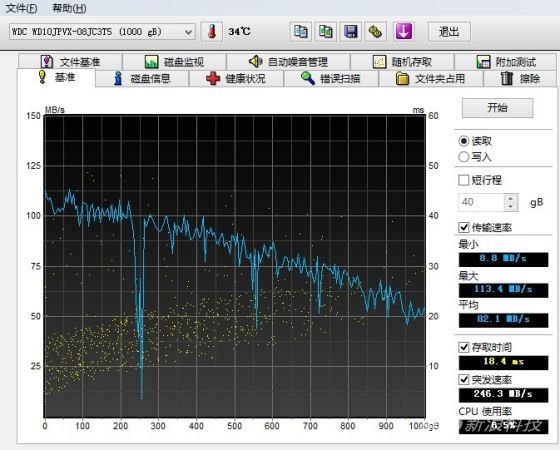Click the copy screenshot to clipboard icon
Screen dimensions: 560x450
(x=325, y=32)
